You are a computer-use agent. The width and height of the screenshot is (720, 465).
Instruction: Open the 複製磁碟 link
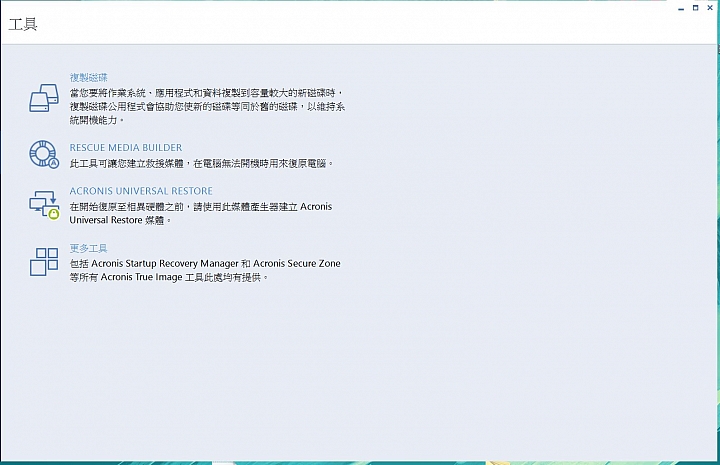89,78
